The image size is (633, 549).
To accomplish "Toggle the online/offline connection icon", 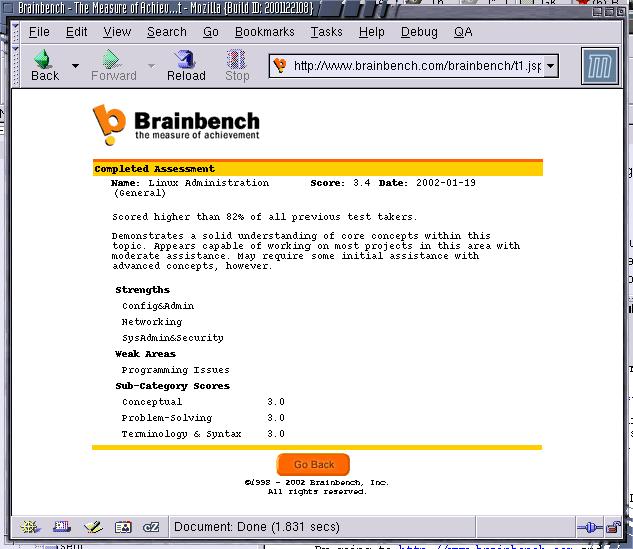I will [589, 527].
